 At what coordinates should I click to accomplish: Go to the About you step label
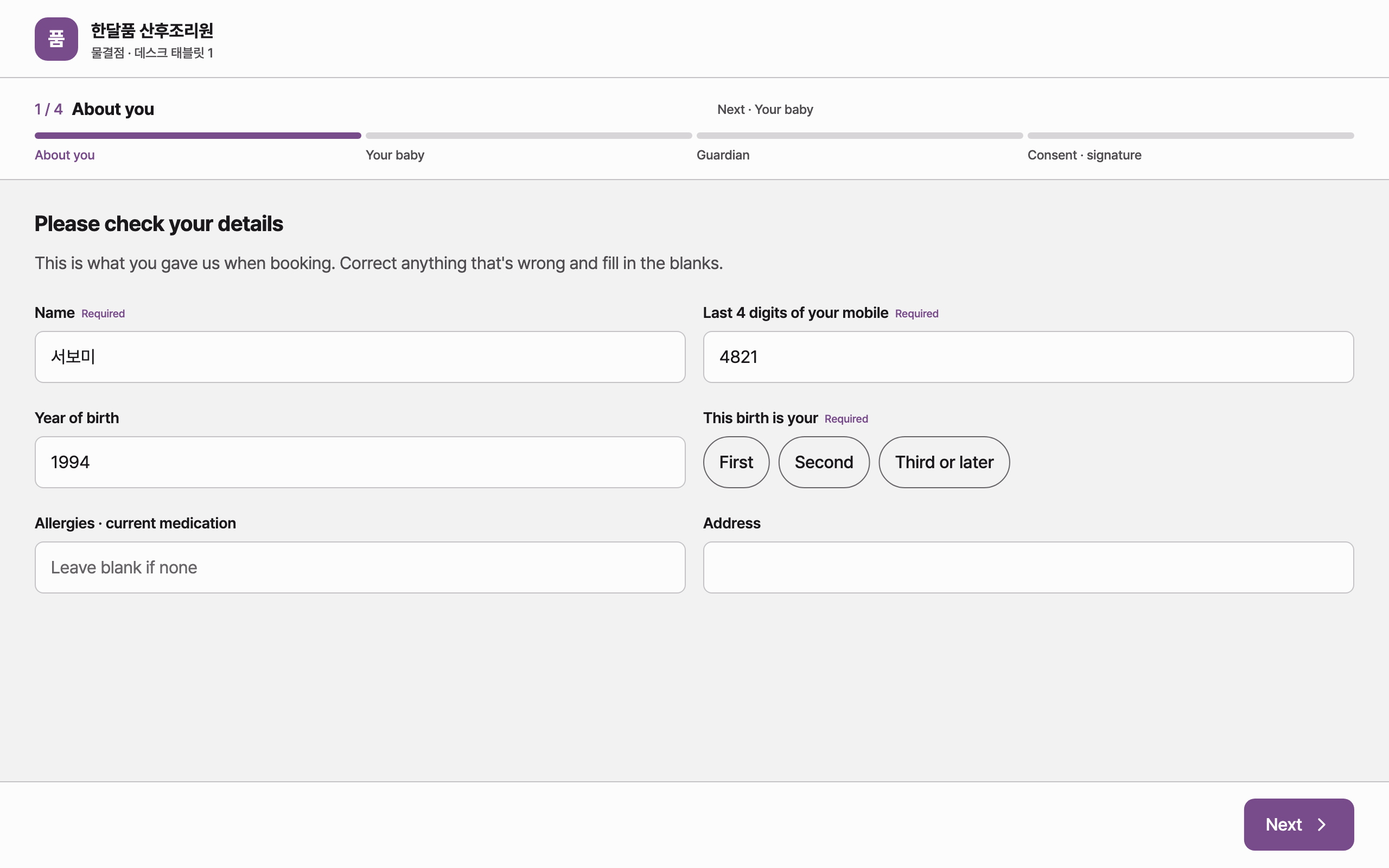pos(64,155)
